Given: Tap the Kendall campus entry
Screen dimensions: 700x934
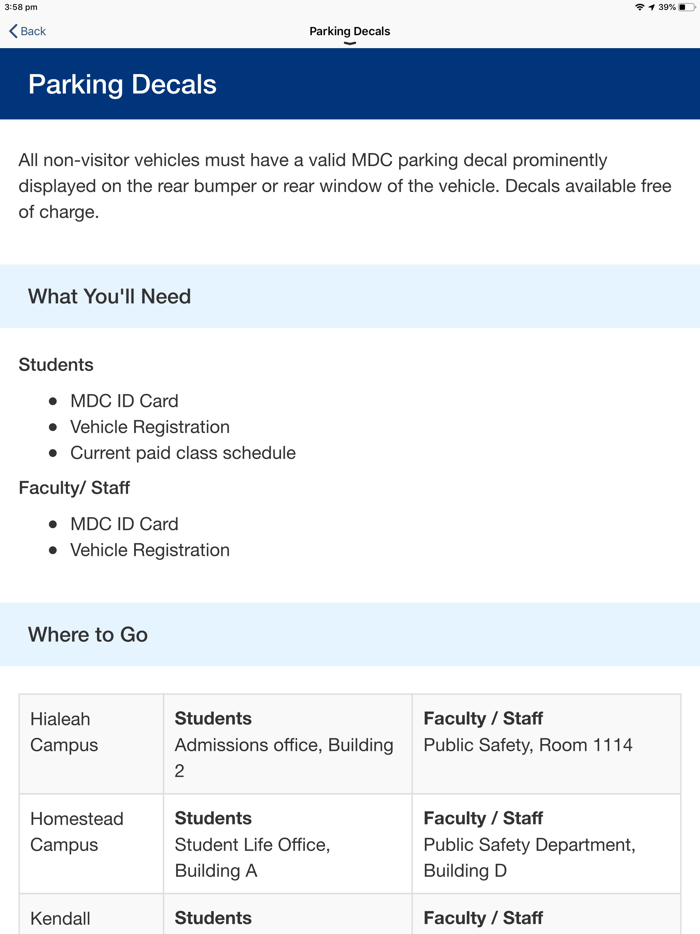Looking at the screenshot, I should pos(90,918).
